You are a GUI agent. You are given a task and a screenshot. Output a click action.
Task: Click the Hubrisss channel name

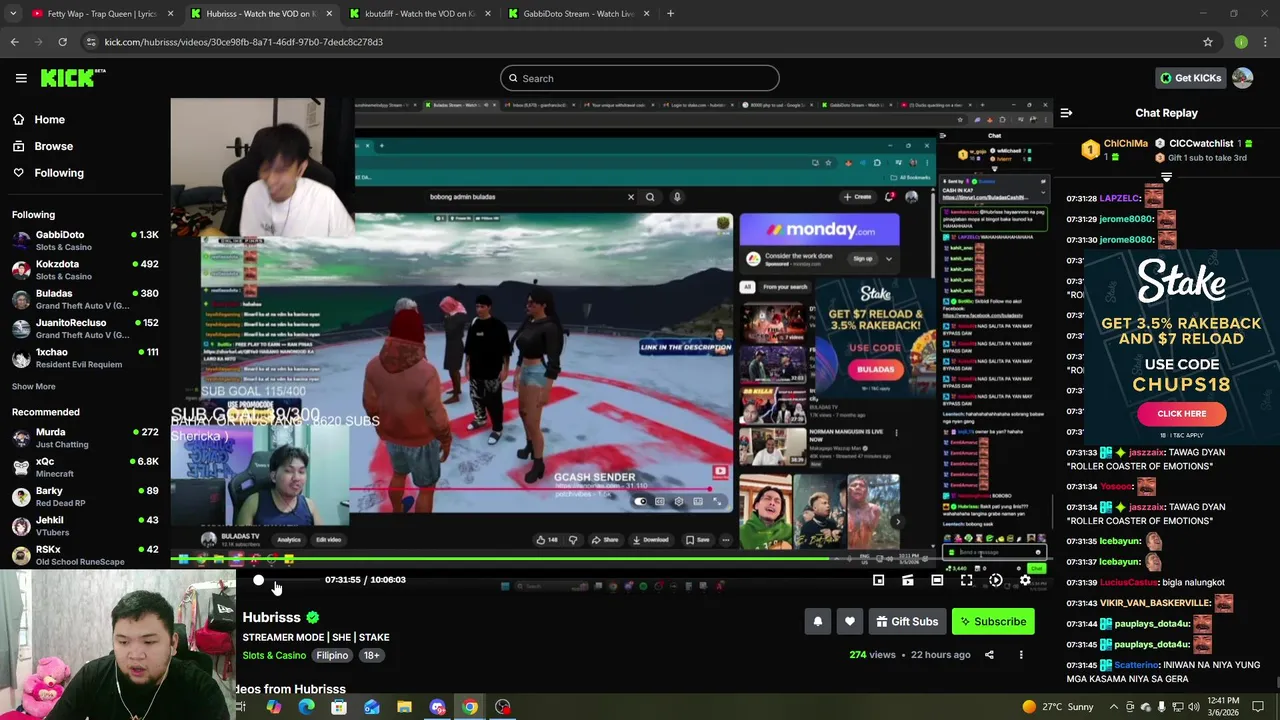(x=271, y=618)
